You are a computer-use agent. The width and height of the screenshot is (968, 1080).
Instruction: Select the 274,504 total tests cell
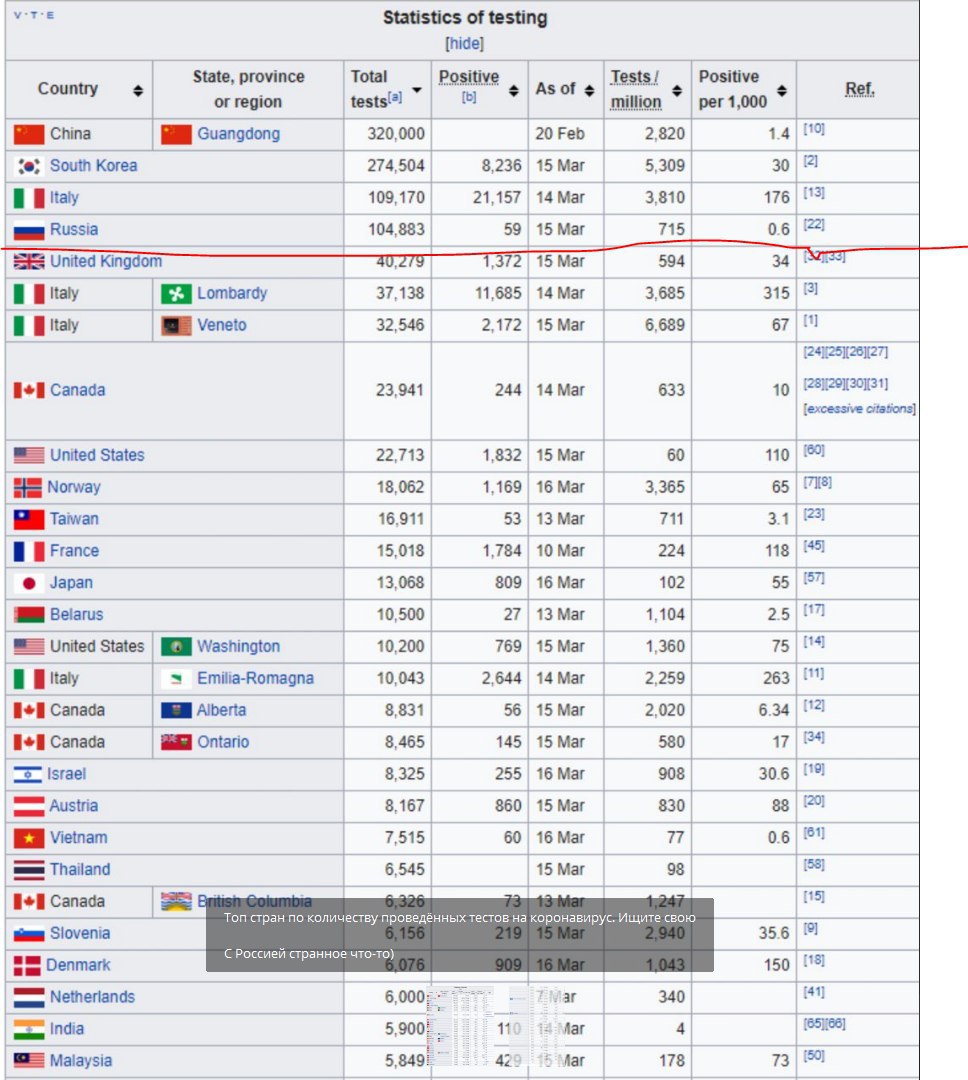click(388, 166)
